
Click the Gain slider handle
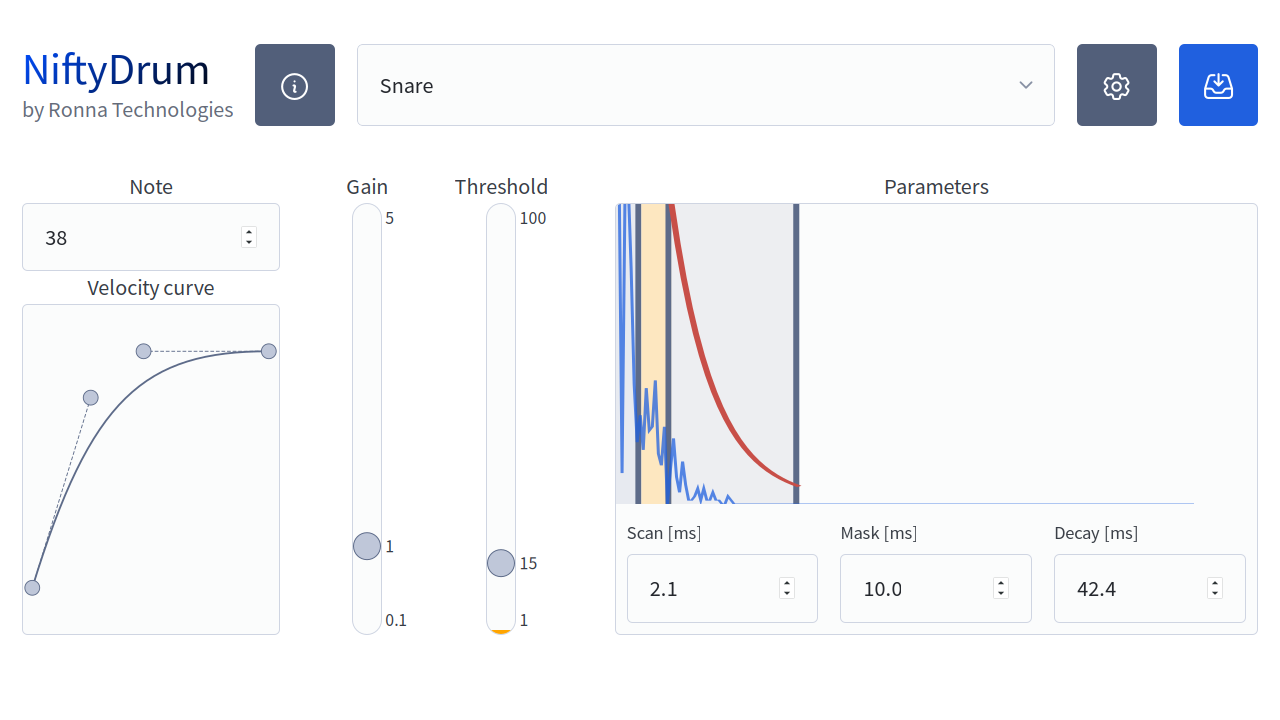tap(367, 546)
